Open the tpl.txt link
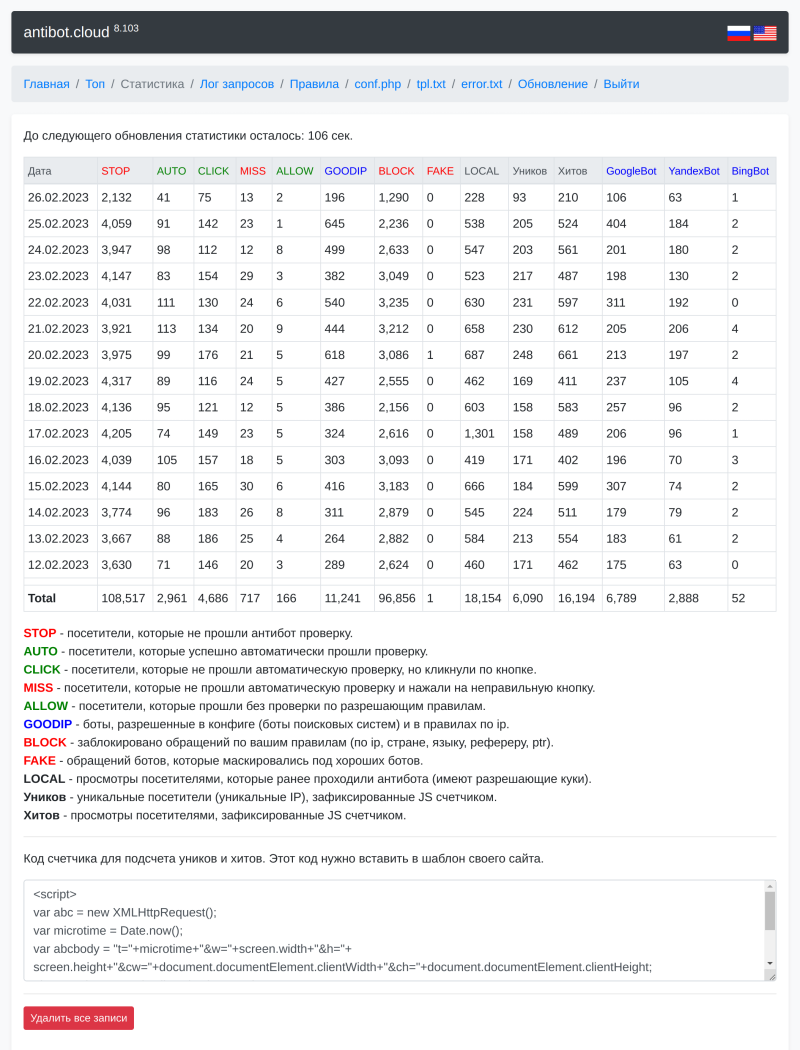The width and height of the screenshot is (800, 1050). click(431, 84)
